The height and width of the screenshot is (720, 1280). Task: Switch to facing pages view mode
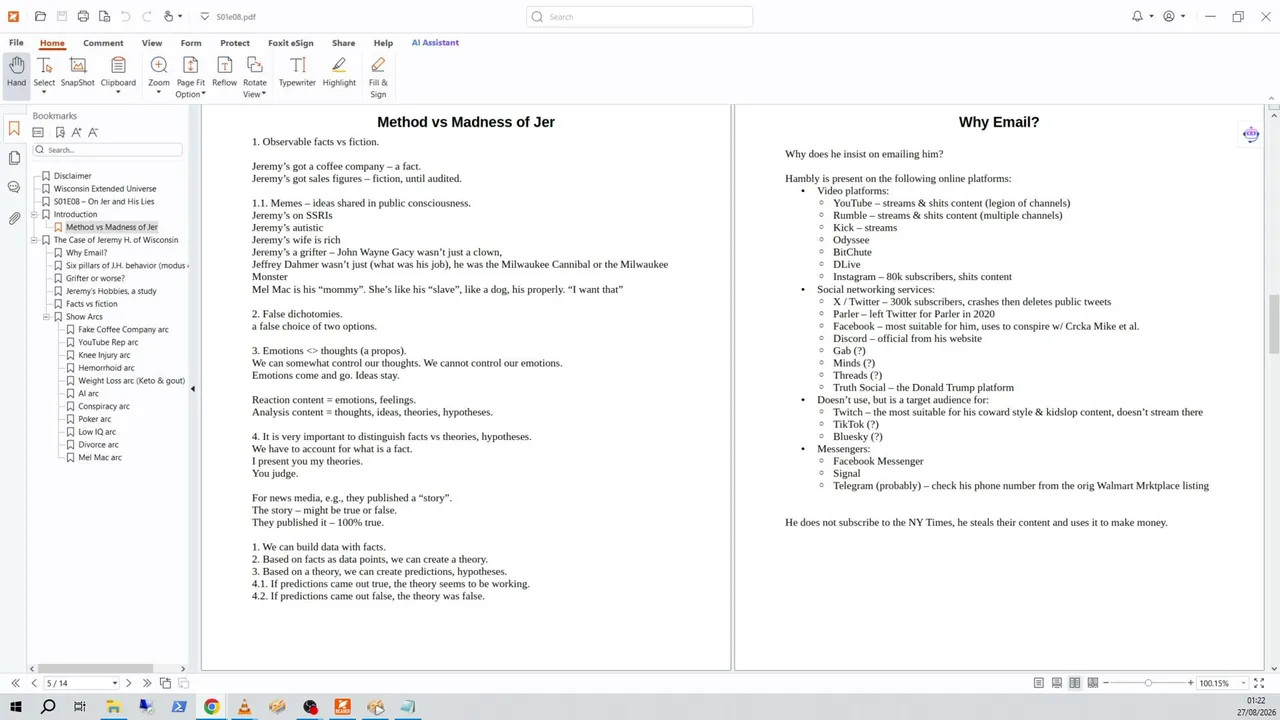[1075, 683]
